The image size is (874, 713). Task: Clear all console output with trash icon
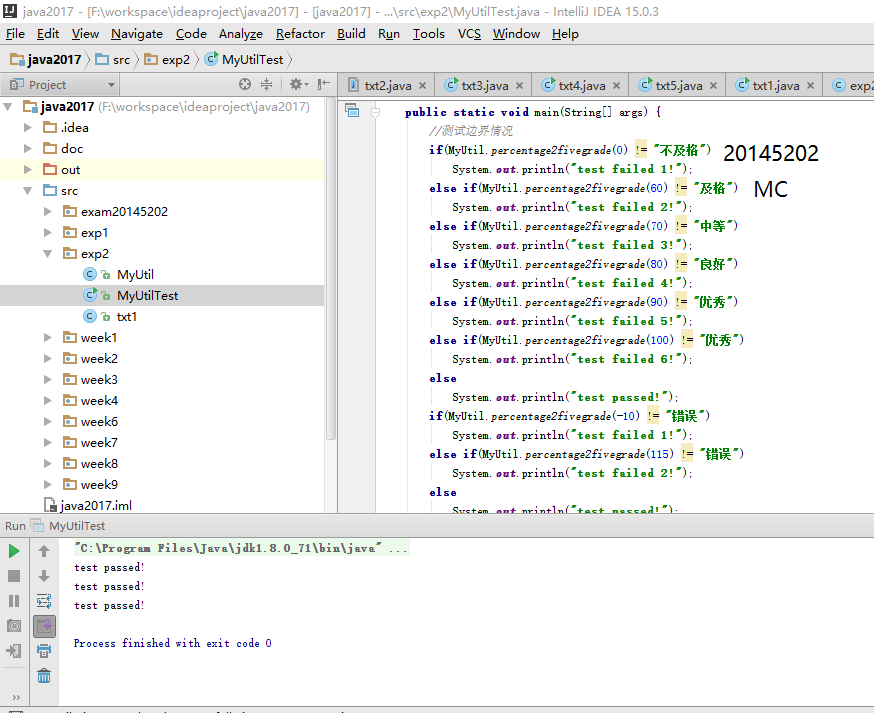click(44, 676)
